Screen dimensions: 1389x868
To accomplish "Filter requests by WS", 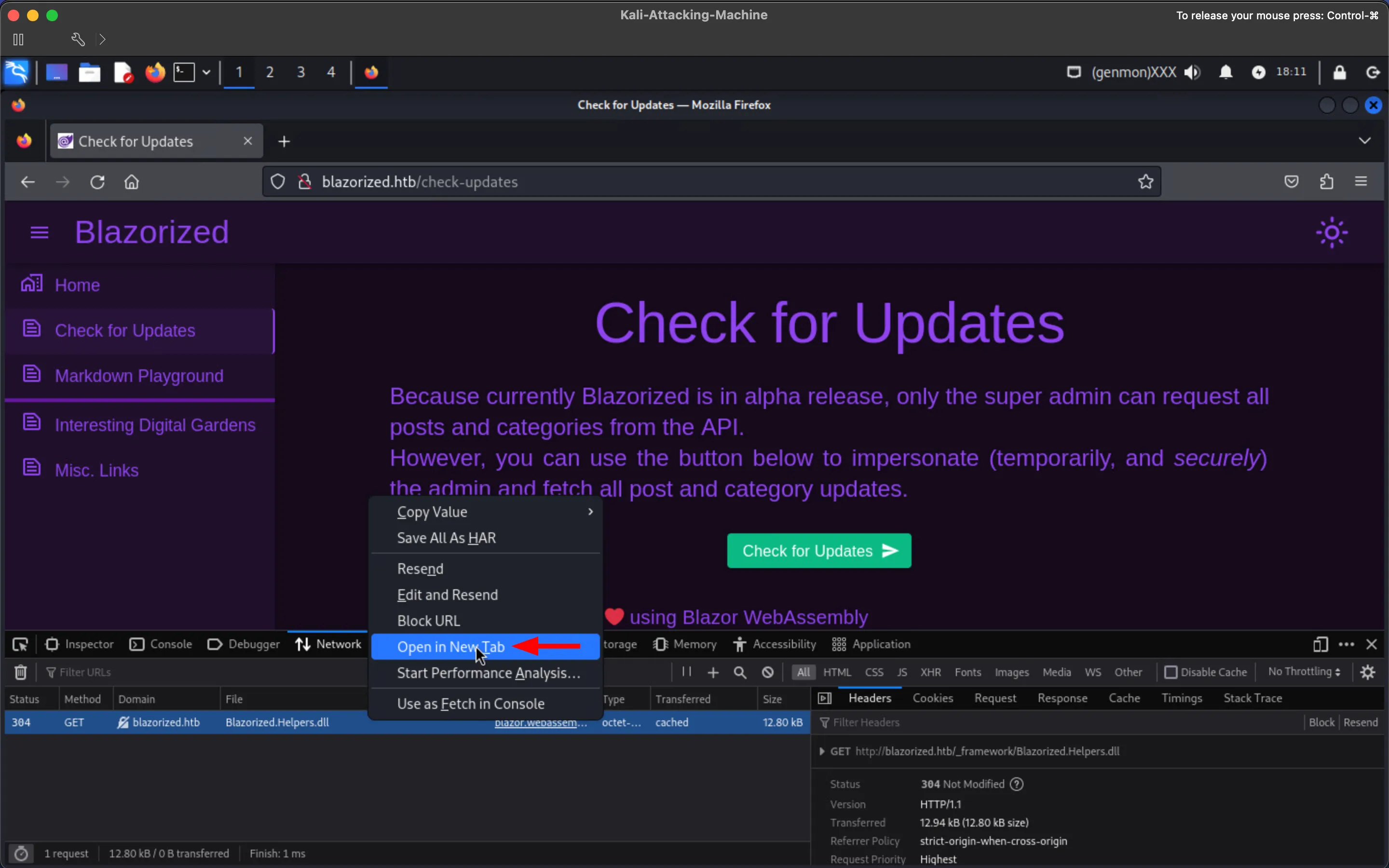I will tap(1093, 672).
